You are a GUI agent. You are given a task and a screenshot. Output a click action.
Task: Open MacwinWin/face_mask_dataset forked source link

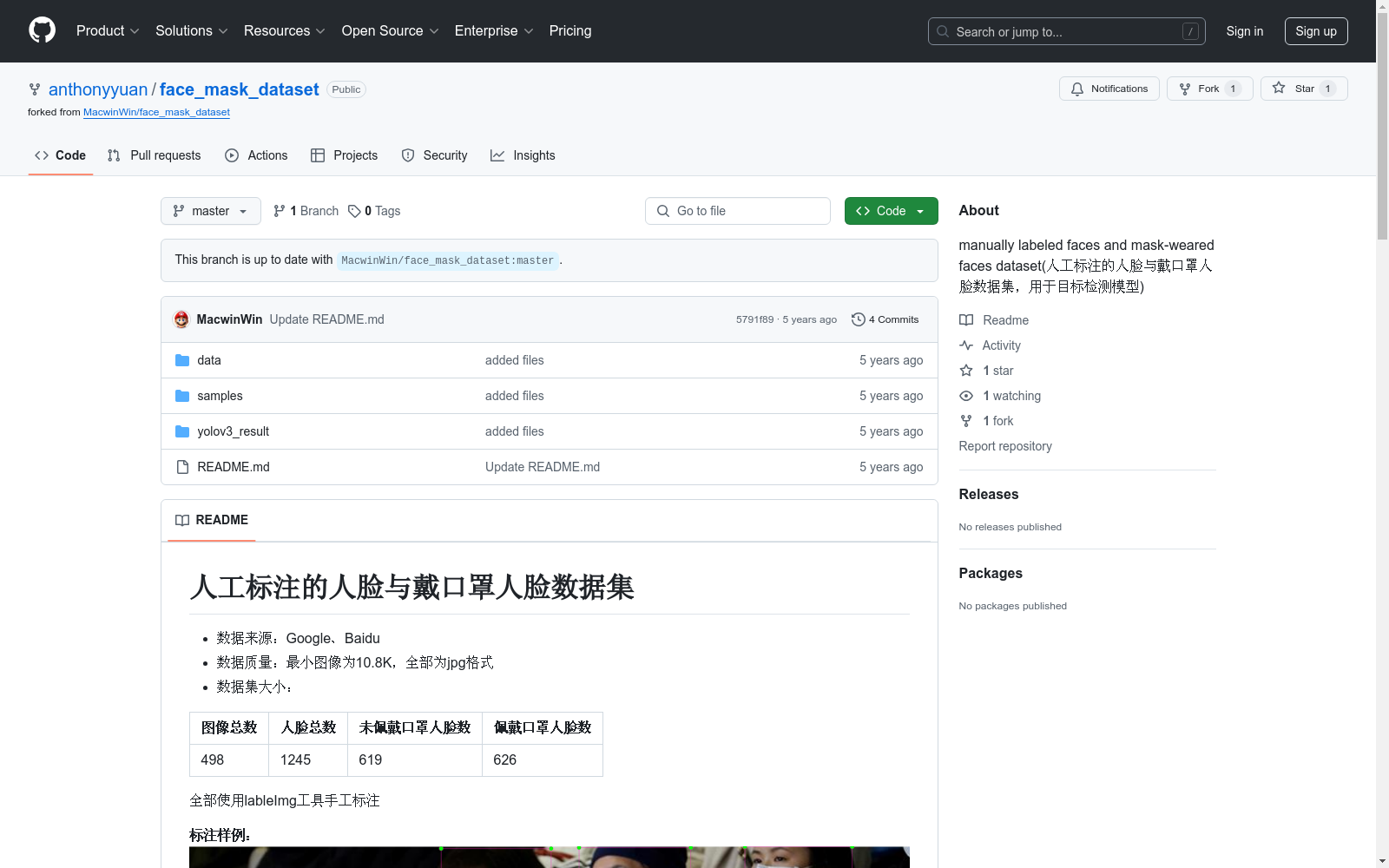coord(156,112)
